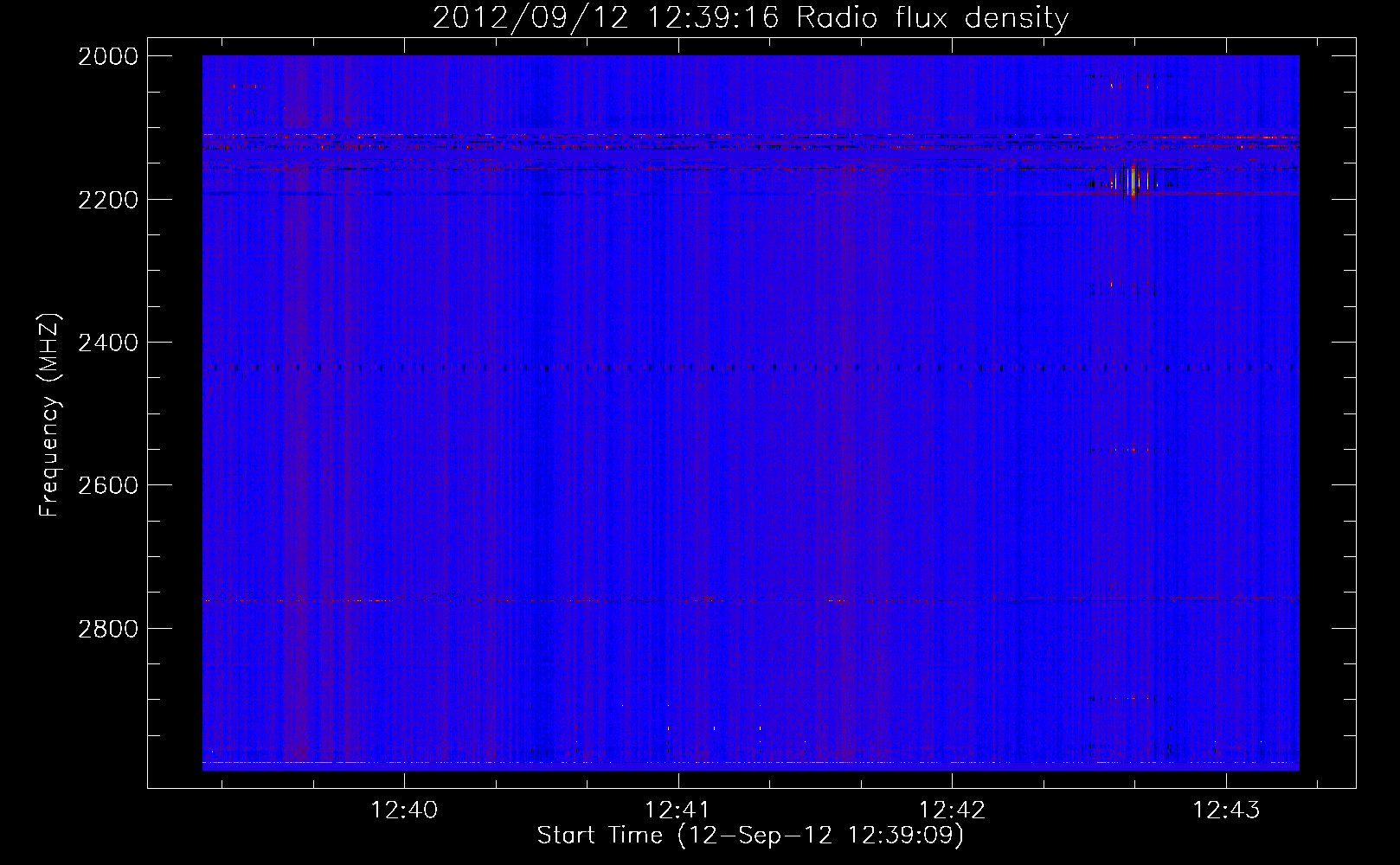Click the 'Frequency (MHZ)' axis label
Image resolution: width=1400 pixels, height=865 pixels.
[50, 415]
